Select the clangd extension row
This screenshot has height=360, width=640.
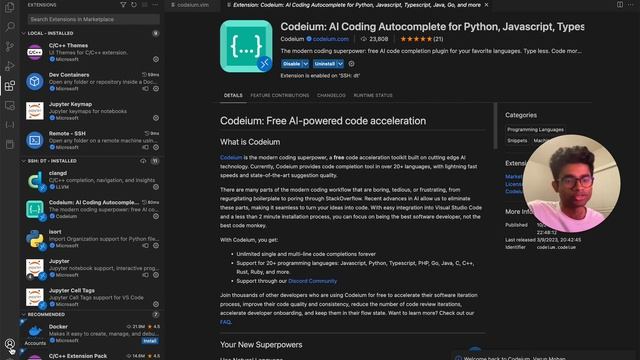tap(92, 180)
